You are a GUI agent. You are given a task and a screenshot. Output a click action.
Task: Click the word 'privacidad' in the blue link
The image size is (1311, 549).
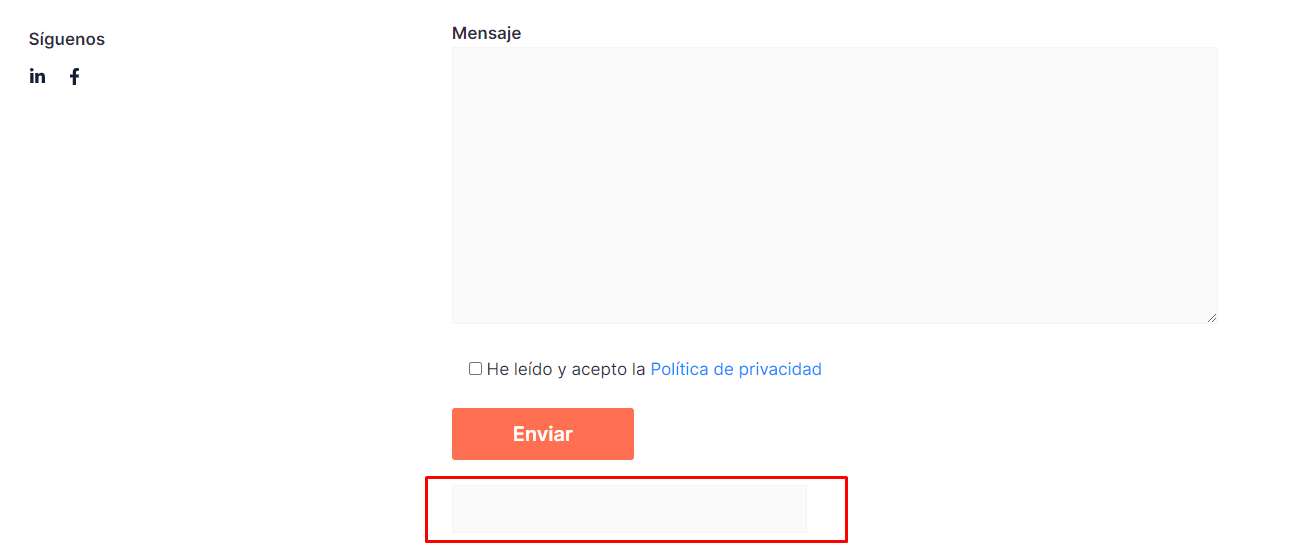(780, 369)
